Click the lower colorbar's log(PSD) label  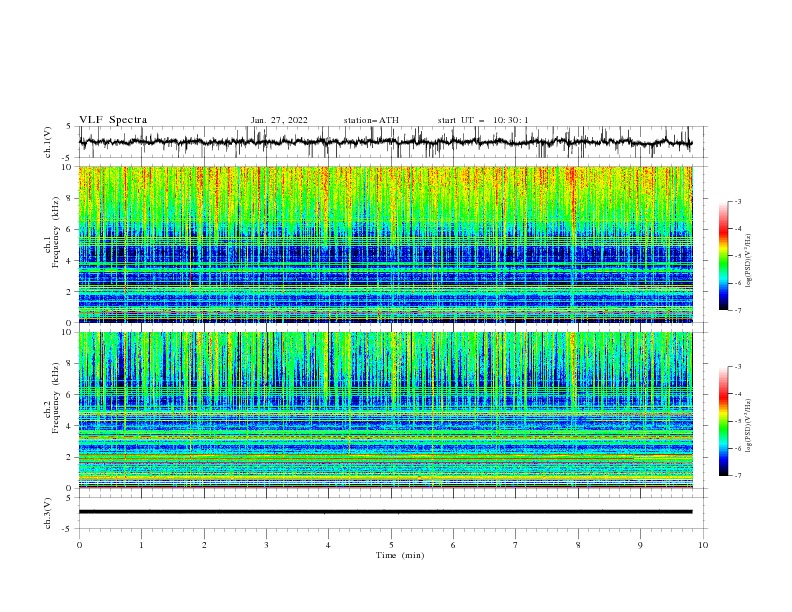tap(749, 427)
